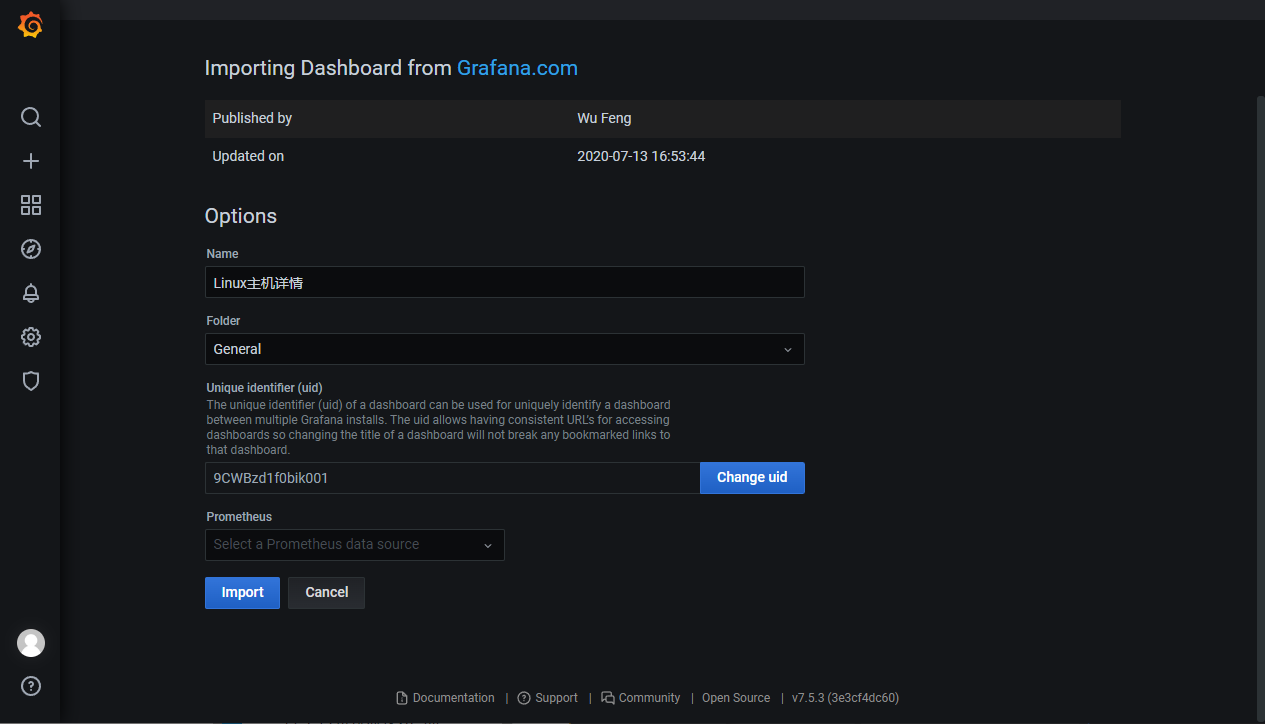
Task: Click the uid field containing 9CWBzd1f0bik001
Action: click(x=452, y=478)
